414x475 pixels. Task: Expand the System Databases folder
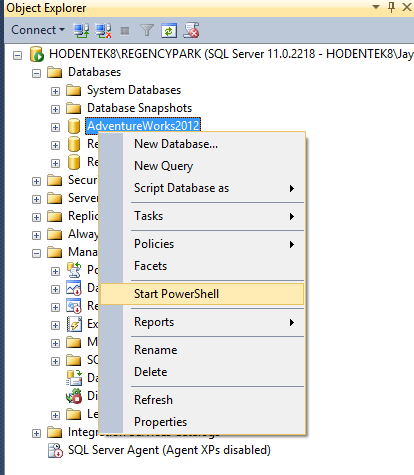coord(55,91)
